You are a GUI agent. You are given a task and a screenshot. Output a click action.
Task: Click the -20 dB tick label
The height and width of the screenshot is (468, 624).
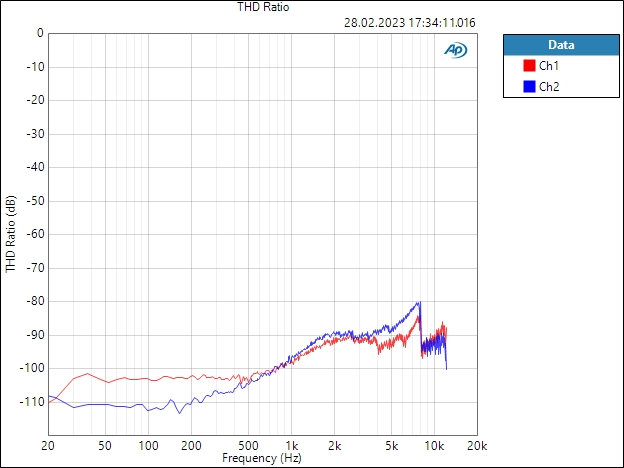point(35,100)
